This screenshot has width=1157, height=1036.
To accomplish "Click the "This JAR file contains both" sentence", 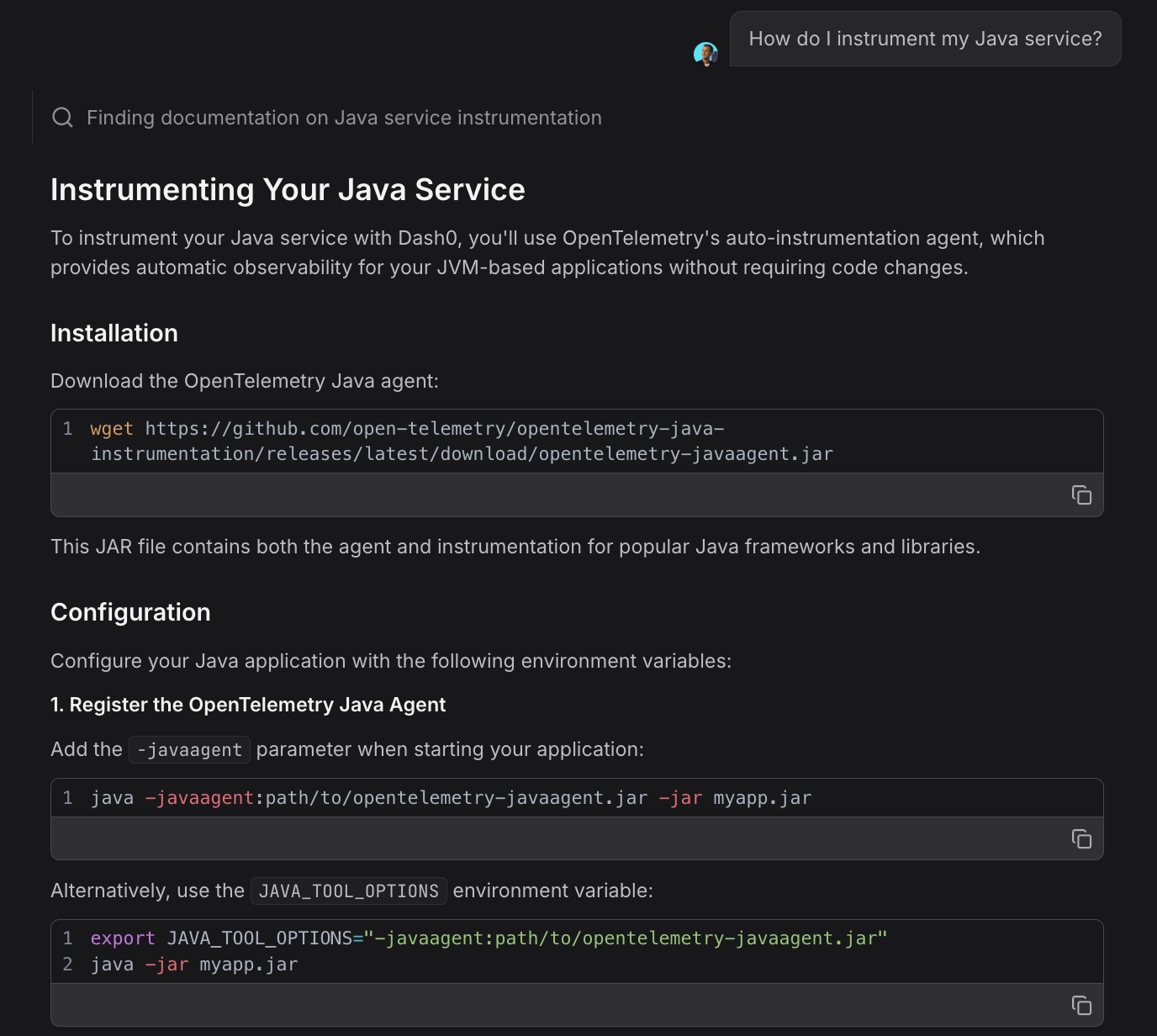I will click(515, 547).
